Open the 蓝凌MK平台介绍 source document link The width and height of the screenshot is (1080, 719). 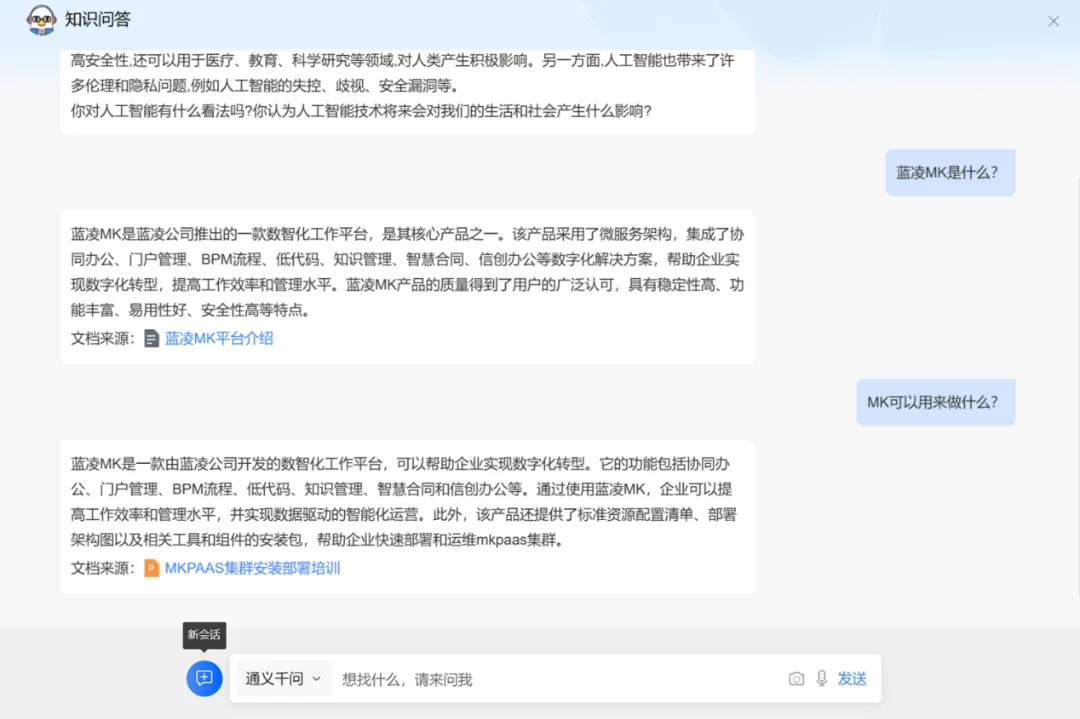pyautogui.click(x=219, y=338)
